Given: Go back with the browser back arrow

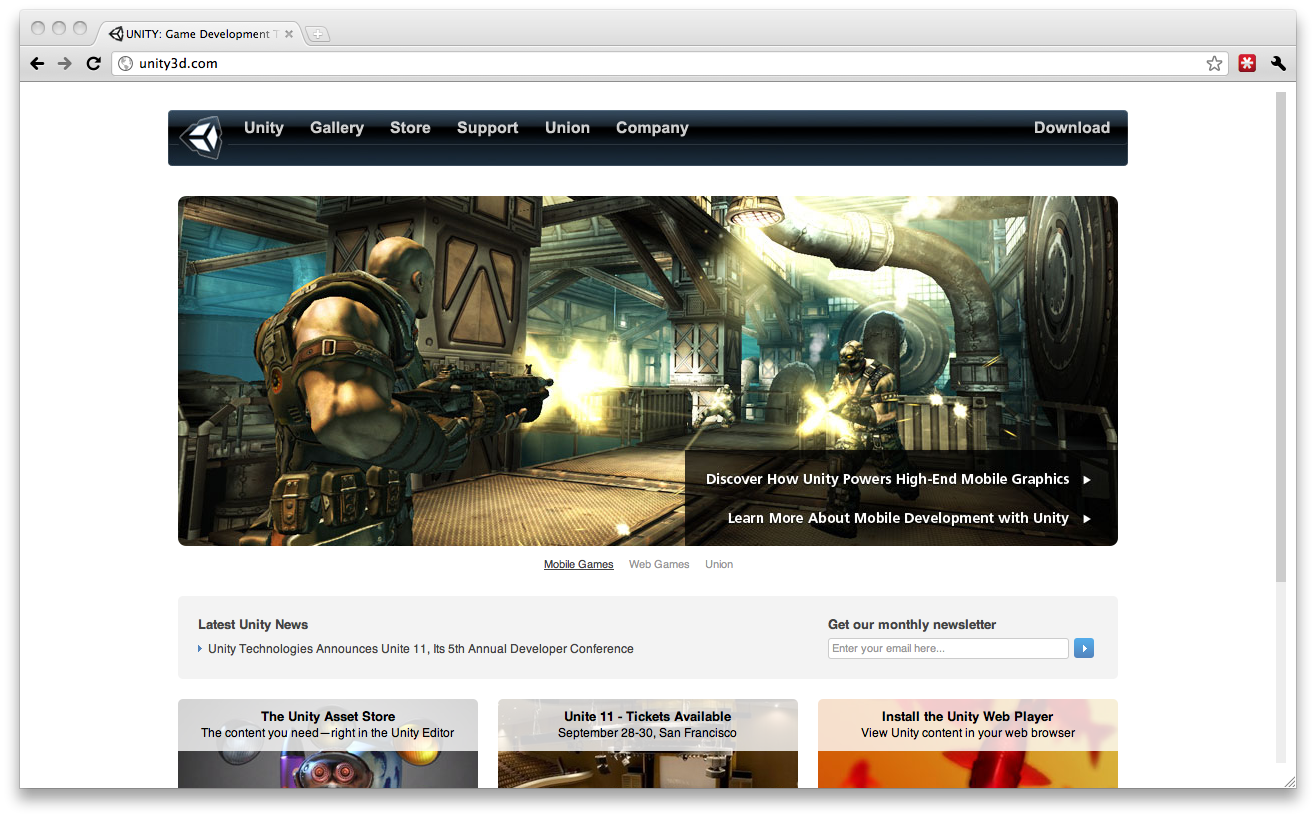Looking at the screenshot, I should pos(37,63).
